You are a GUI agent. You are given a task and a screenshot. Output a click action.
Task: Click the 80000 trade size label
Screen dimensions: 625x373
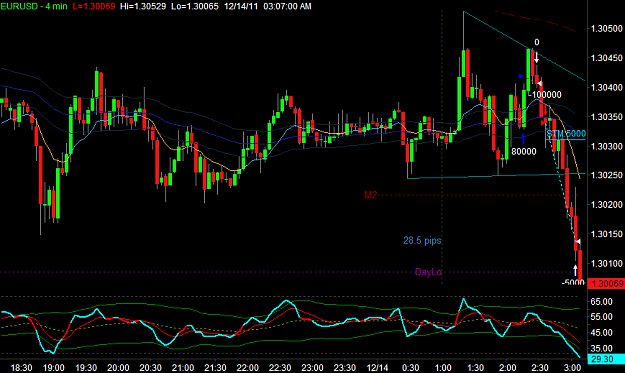click(x=524, y=152)
